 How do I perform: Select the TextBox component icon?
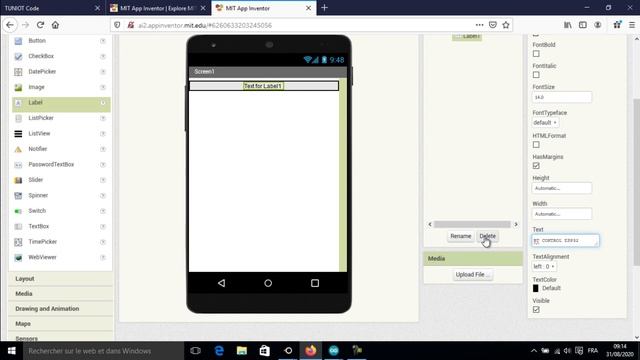click(18, 227)
